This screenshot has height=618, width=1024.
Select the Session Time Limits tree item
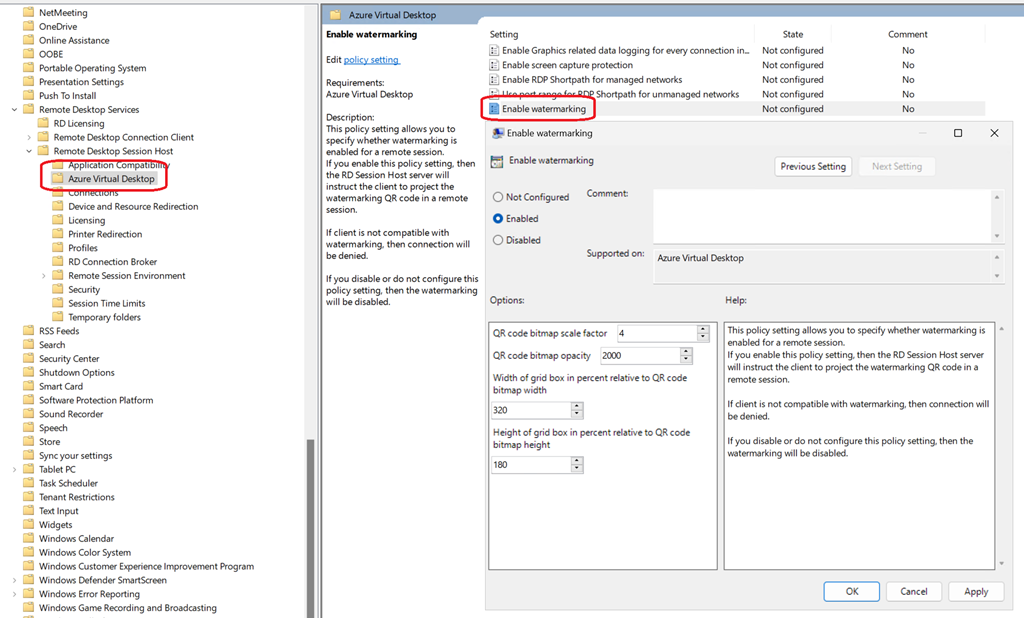click(x=107, y=303)
